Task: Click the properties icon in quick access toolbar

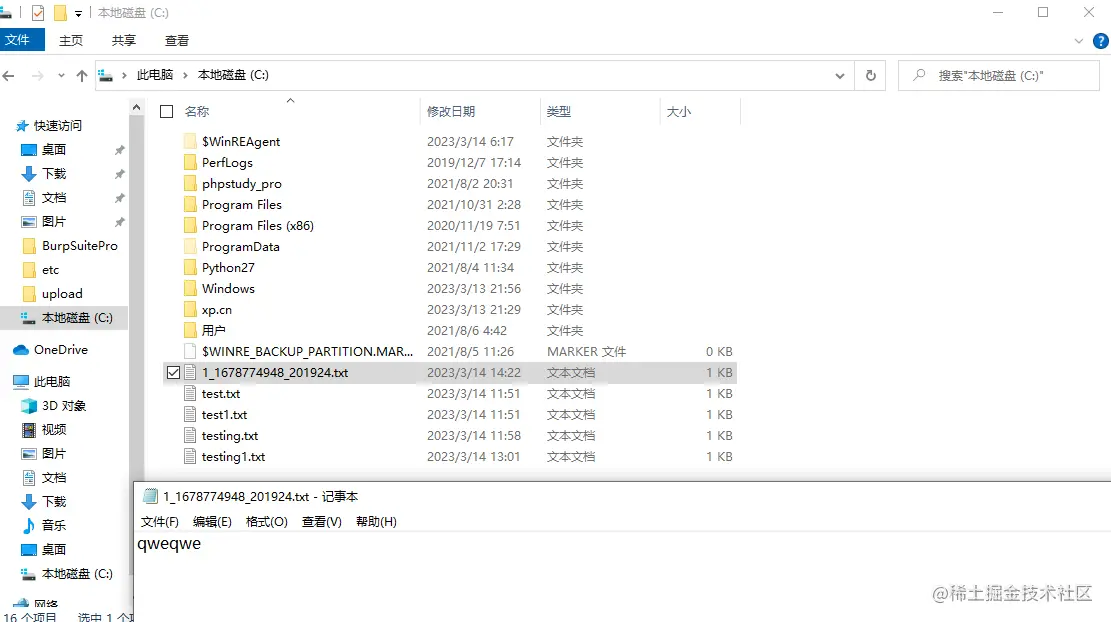Action: (x=38, y=13)
